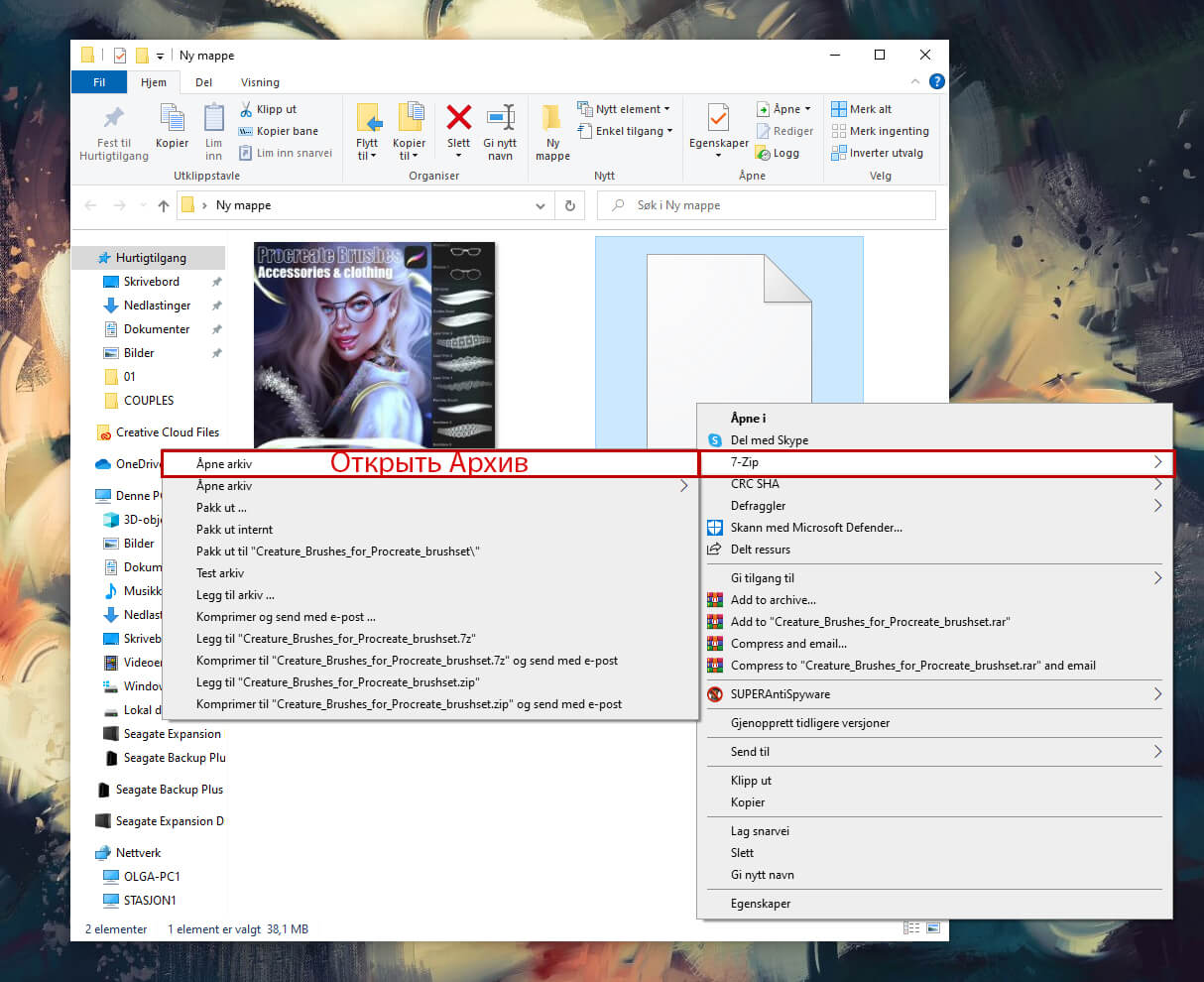Click the Kopier icon in the ribbon
The width and height of the screenshot is (1204, 982).
(172, 127)
